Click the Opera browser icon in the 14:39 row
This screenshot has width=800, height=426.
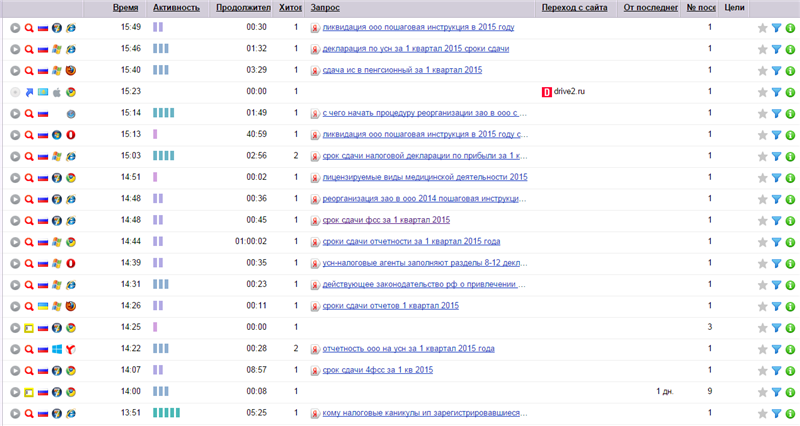pos(71,264)
